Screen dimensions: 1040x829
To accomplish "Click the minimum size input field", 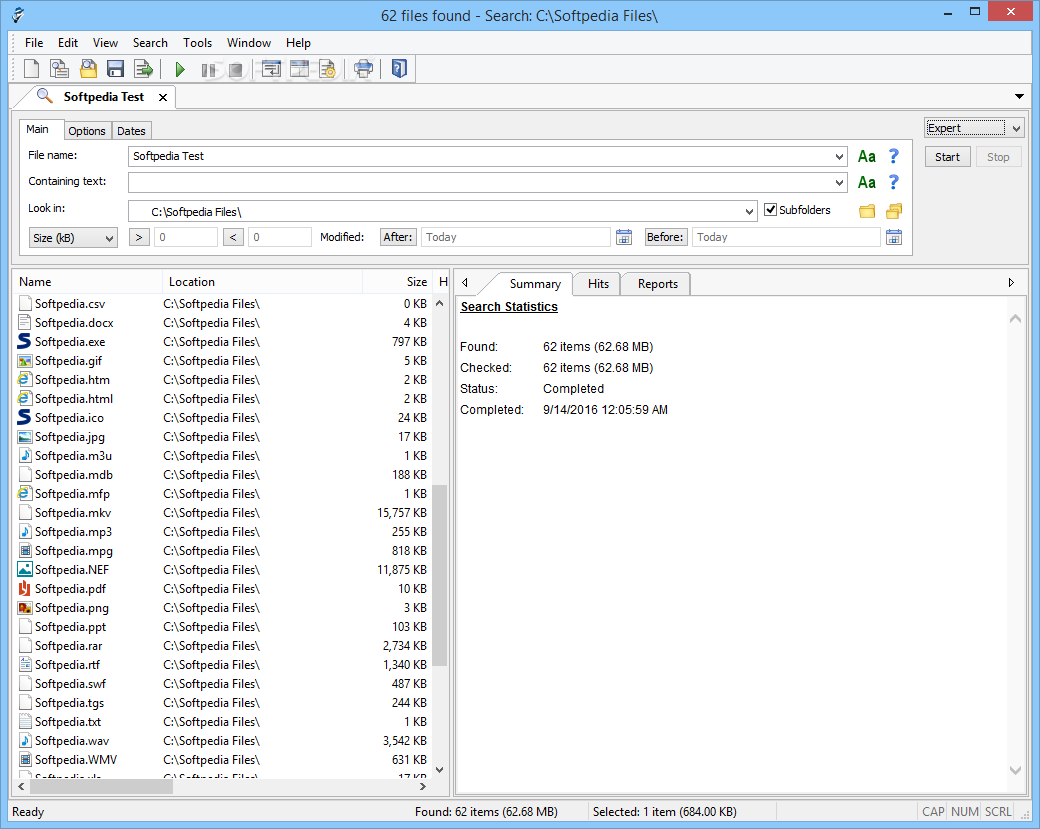I will click(x=186, y=237).
